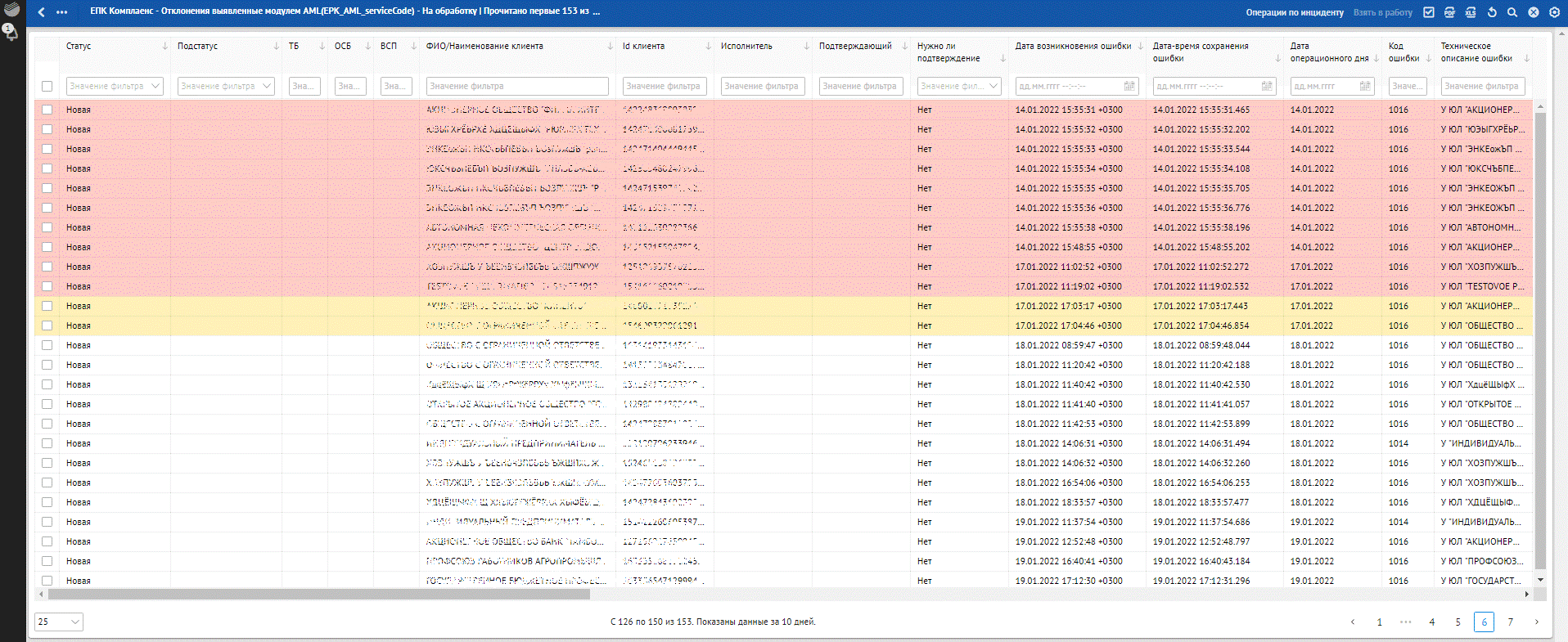Sort by the Исполнитель column header
Screen dimensions: 1568x642
[746, 46]
